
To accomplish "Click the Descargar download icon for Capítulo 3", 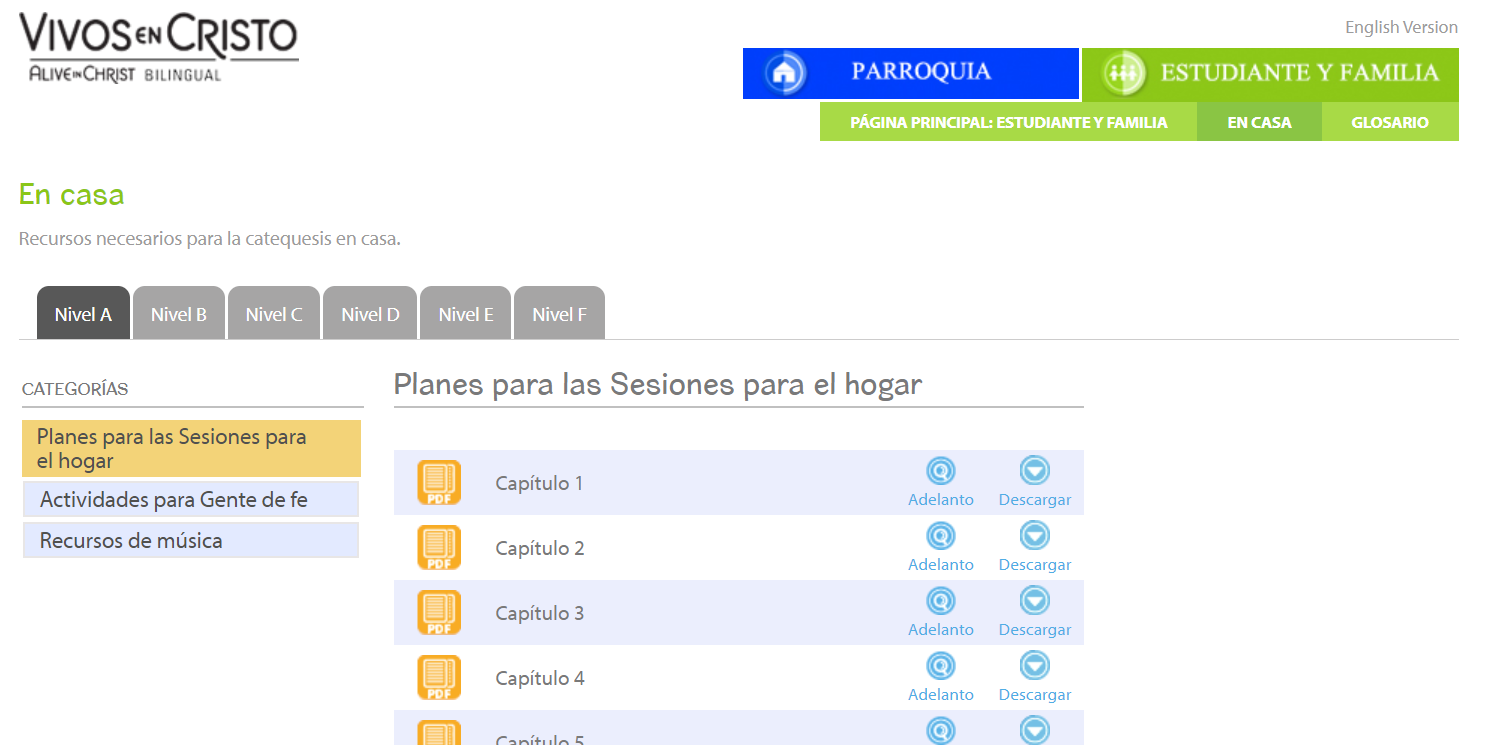I will 1034,601.
